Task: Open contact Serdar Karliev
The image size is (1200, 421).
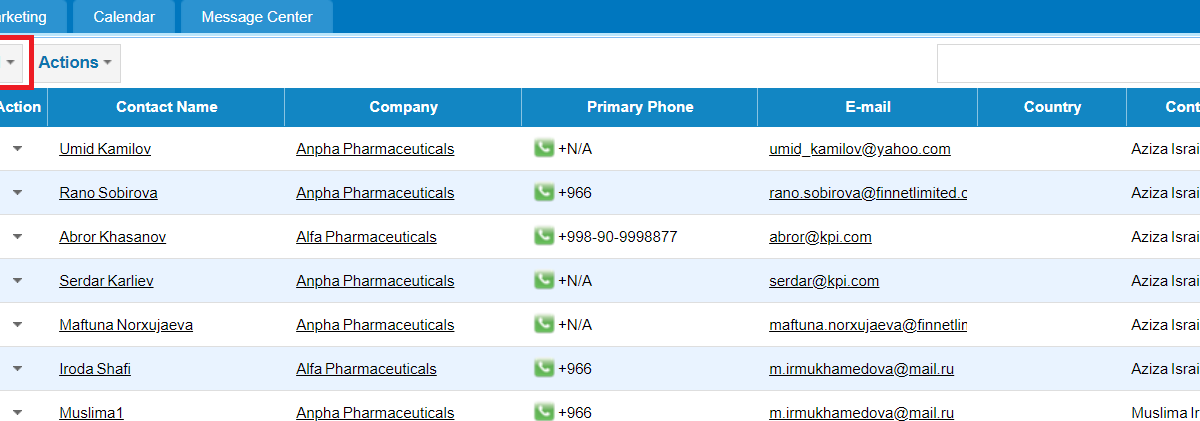Action: point(106,281)
